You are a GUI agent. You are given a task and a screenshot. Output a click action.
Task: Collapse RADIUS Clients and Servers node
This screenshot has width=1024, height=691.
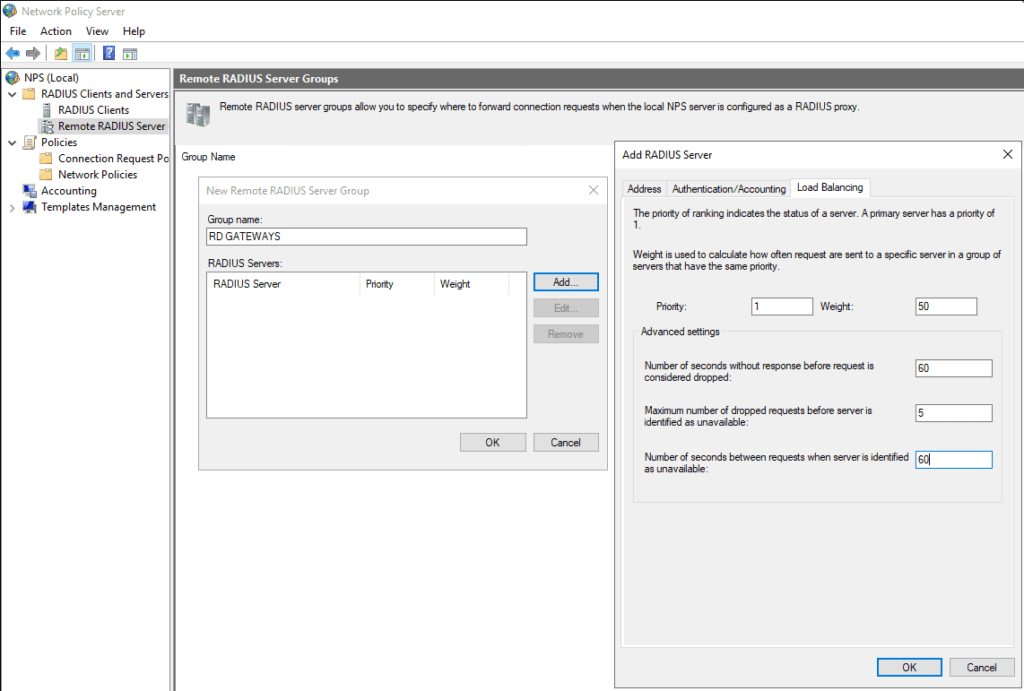12,94
